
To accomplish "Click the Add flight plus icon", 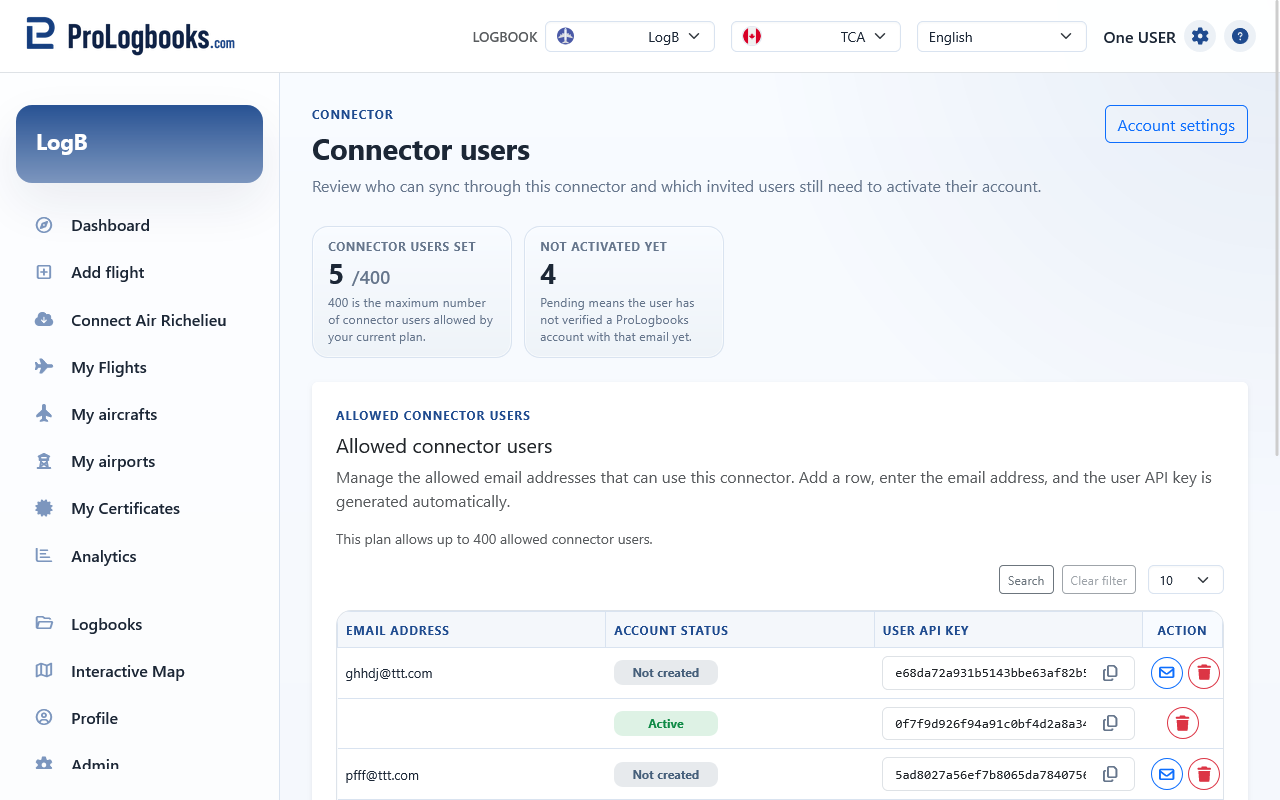I will pos(44,272).
